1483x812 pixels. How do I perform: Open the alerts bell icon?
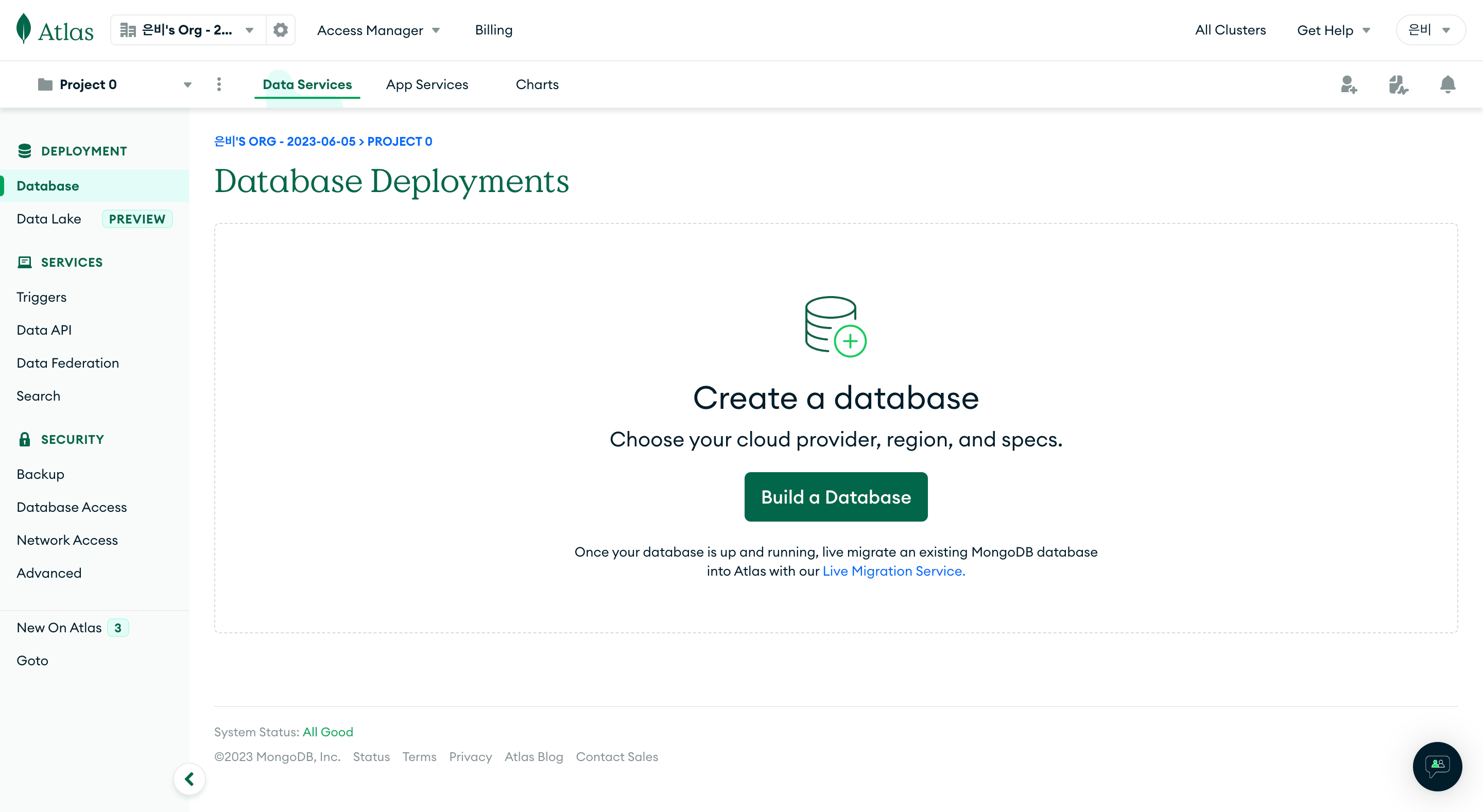click(x=1447, y=84)
